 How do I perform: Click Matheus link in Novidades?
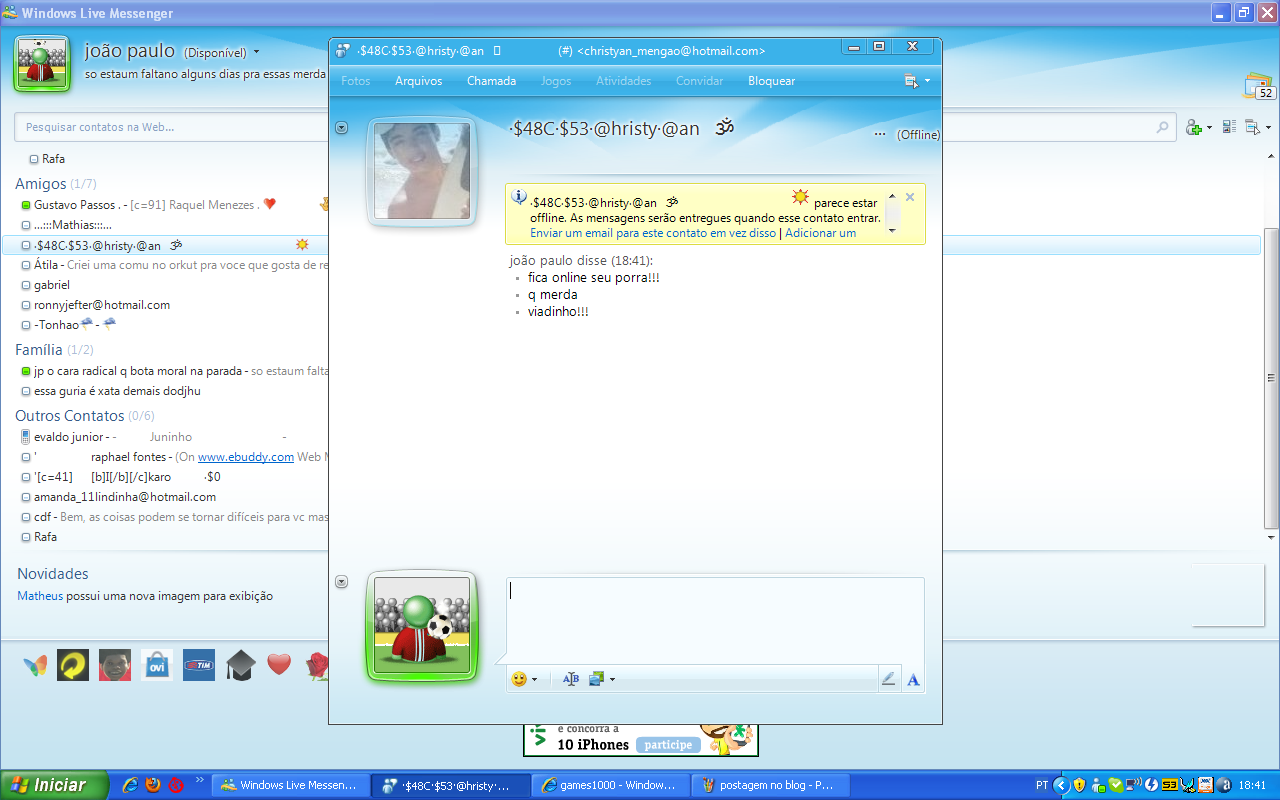click(x=40, y=596)
